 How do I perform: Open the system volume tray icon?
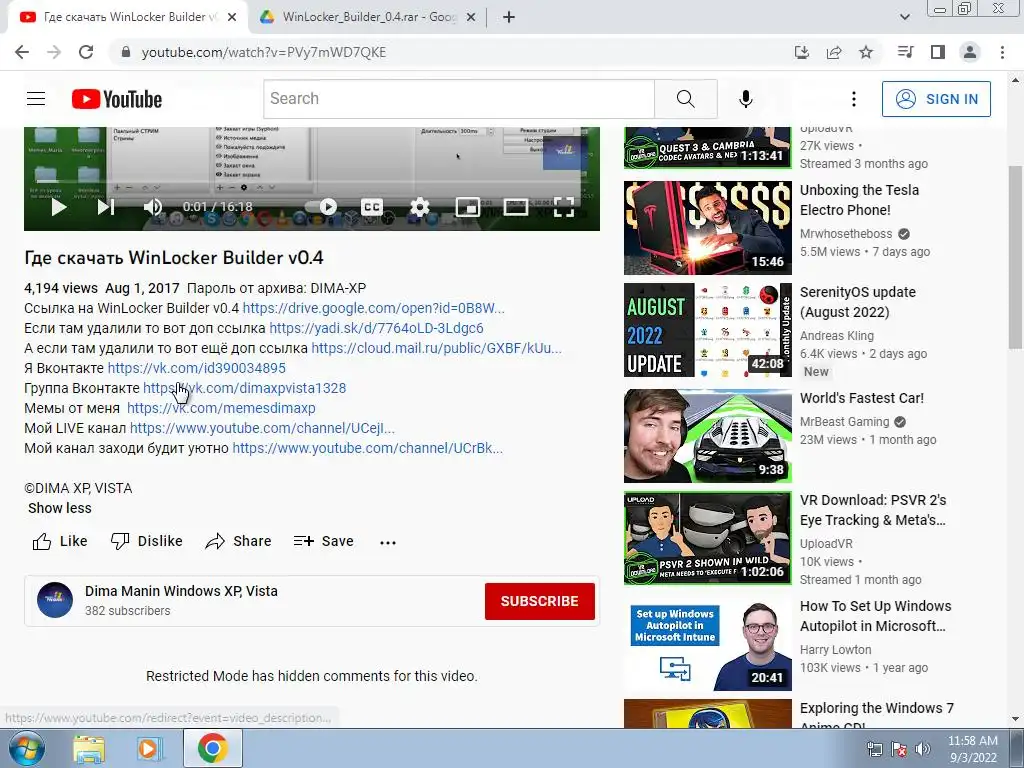coord(923,749)
